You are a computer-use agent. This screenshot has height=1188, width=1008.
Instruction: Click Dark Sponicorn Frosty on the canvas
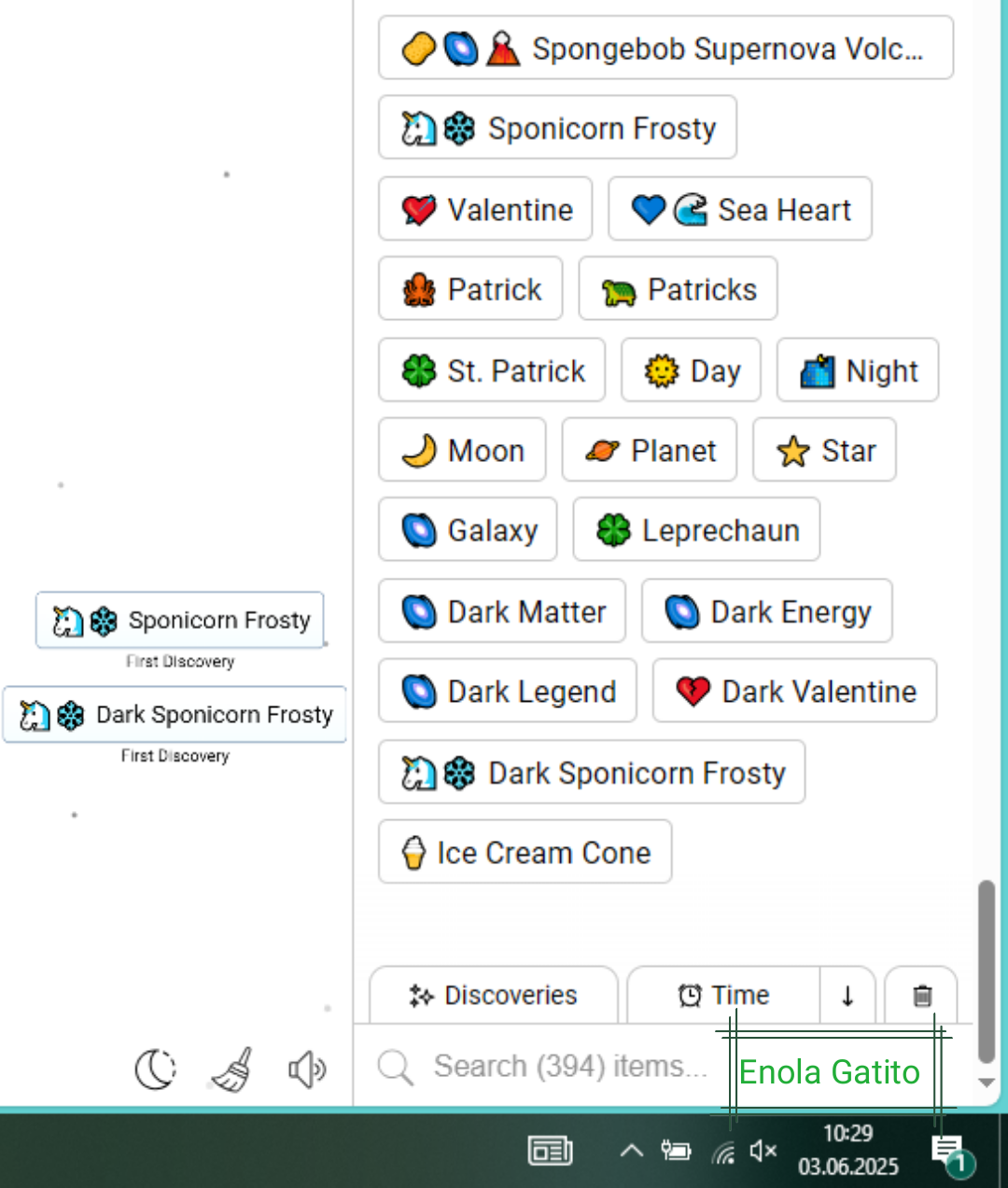pyautogui.click(x=175, y=715)
